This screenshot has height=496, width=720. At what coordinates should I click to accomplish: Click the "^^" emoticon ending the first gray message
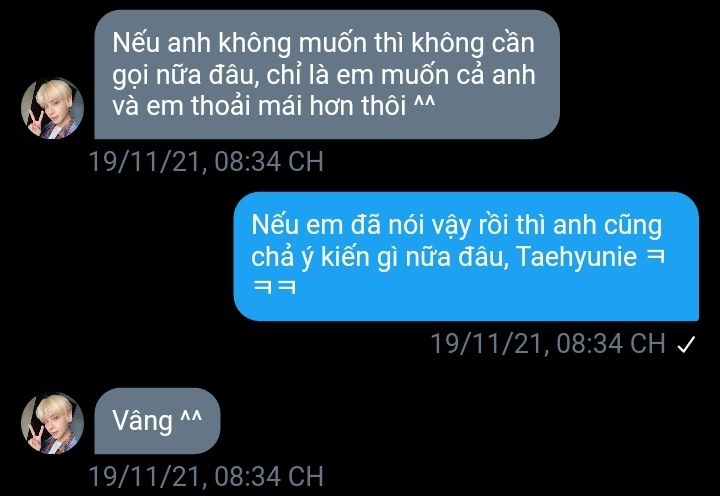tap(424, 104)
